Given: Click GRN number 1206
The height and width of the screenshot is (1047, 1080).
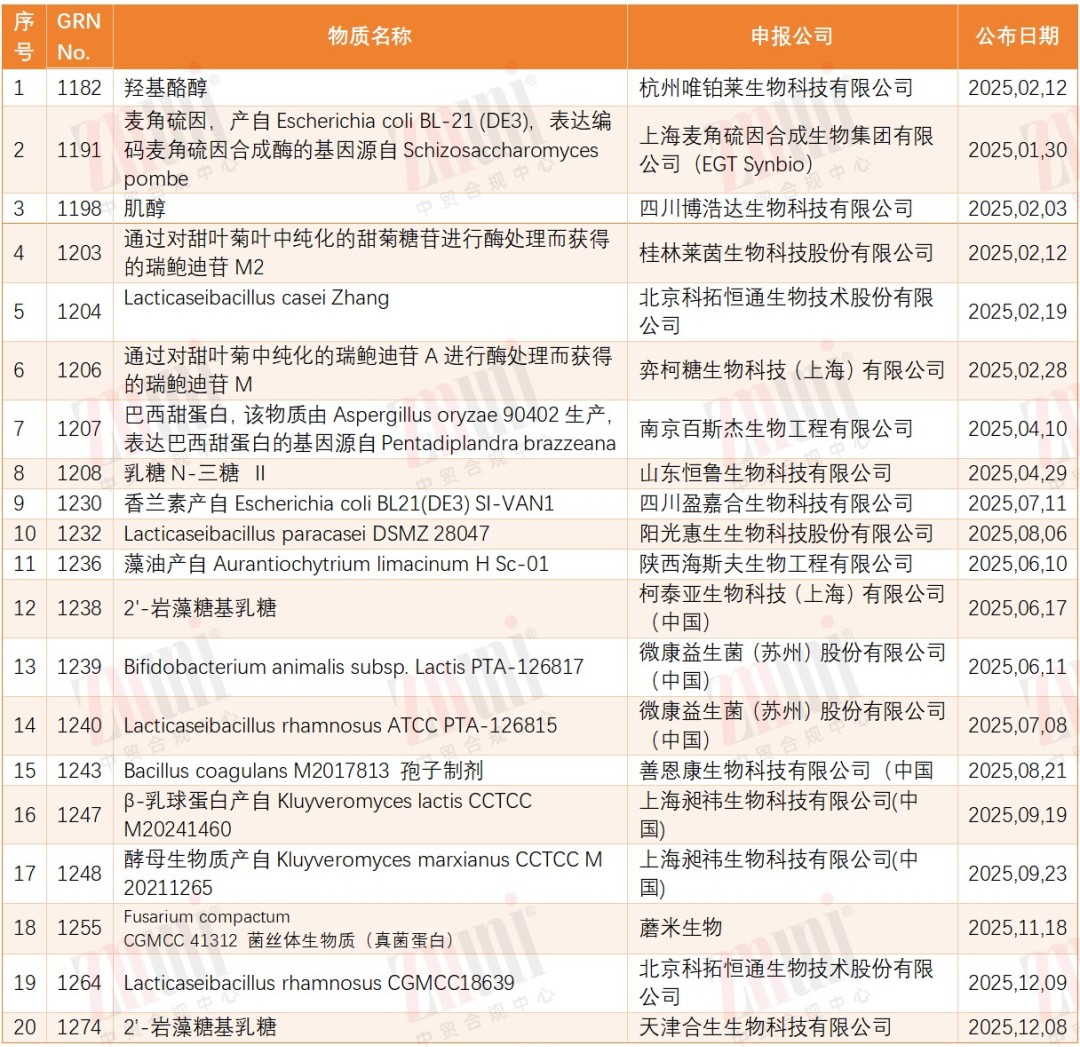Looking at the screenshot, I should (79, 370).
